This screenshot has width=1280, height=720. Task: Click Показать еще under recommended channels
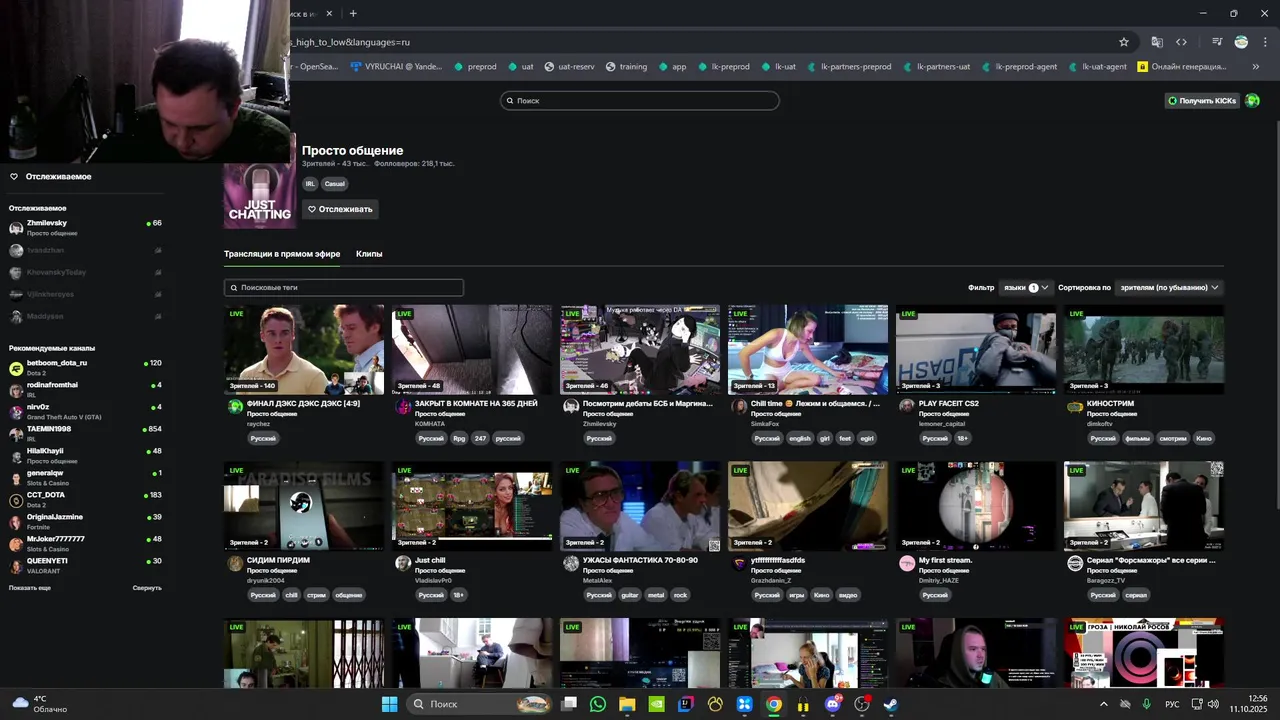(30, 588)
